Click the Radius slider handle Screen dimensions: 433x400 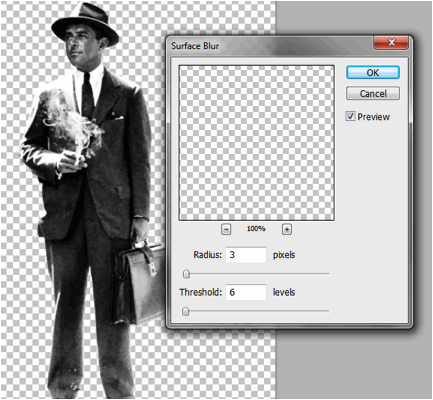[186, 274]
